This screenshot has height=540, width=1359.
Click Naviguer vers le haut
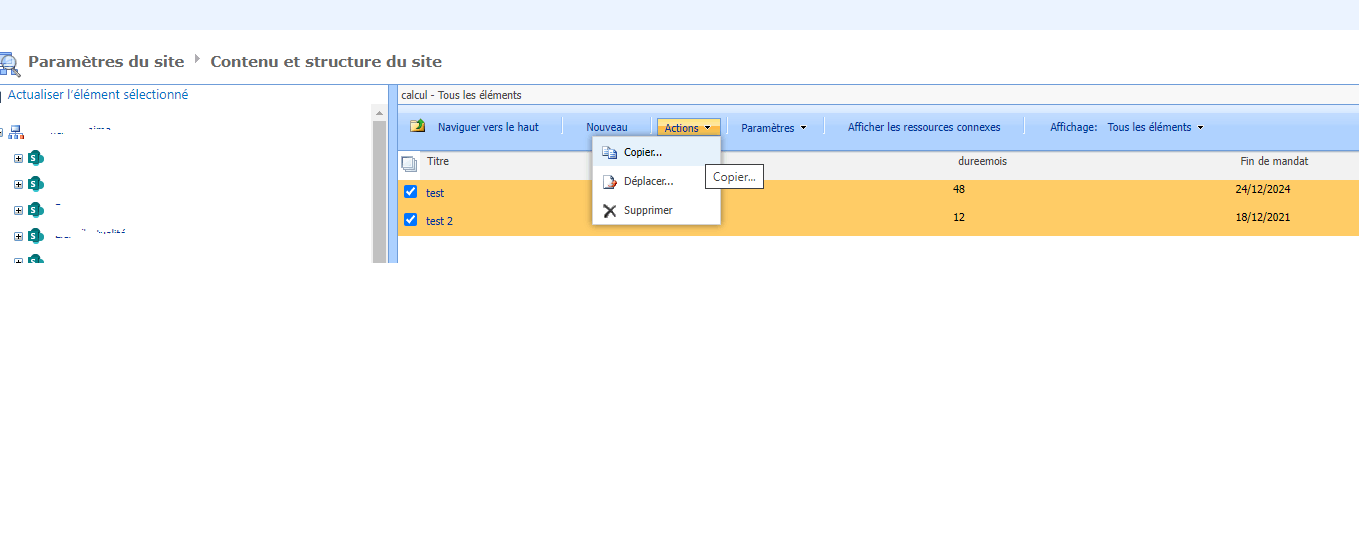[488, 127]
